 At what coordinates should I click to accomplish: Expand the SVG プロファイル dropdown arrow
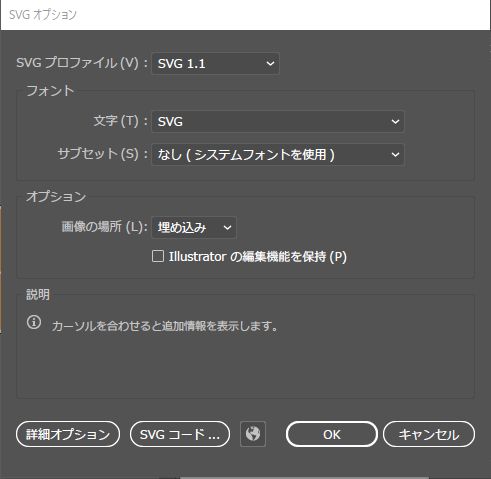[x=270, y=63]
